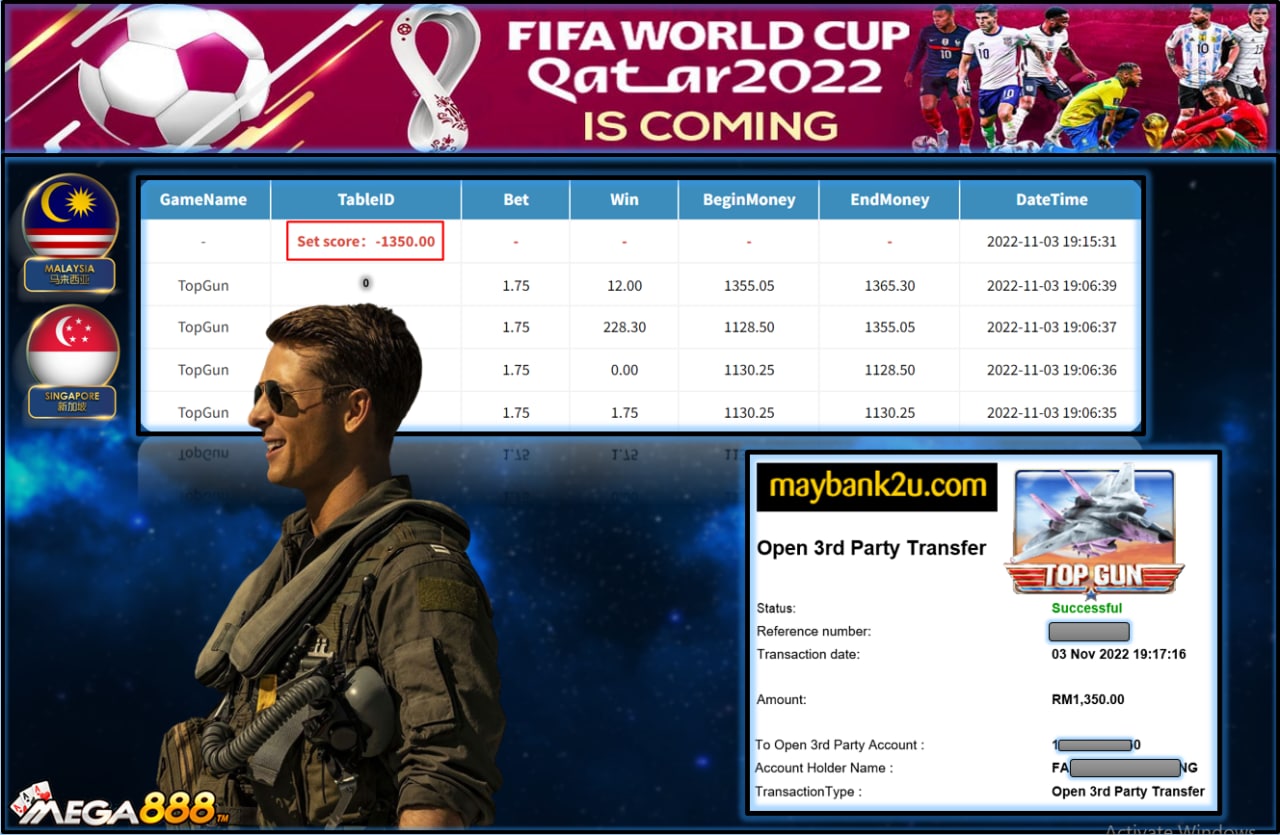Click the Account Holder Name label
1280x835 pixels.
point(824,768)
